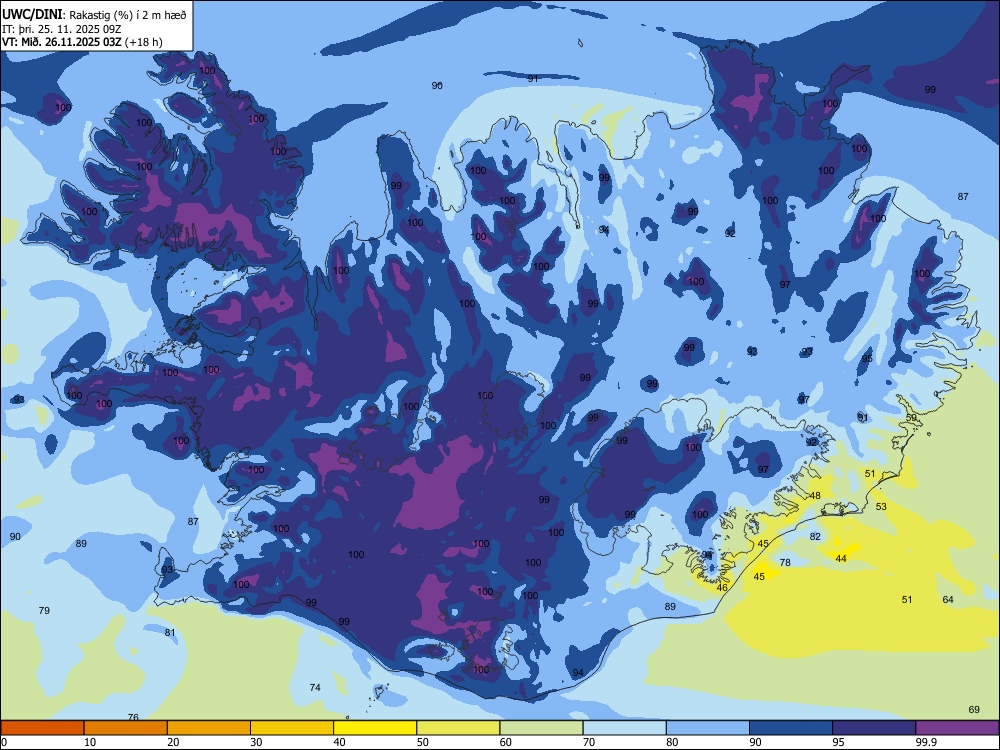Select the humidity value "46" on the map

pos(722,587)
